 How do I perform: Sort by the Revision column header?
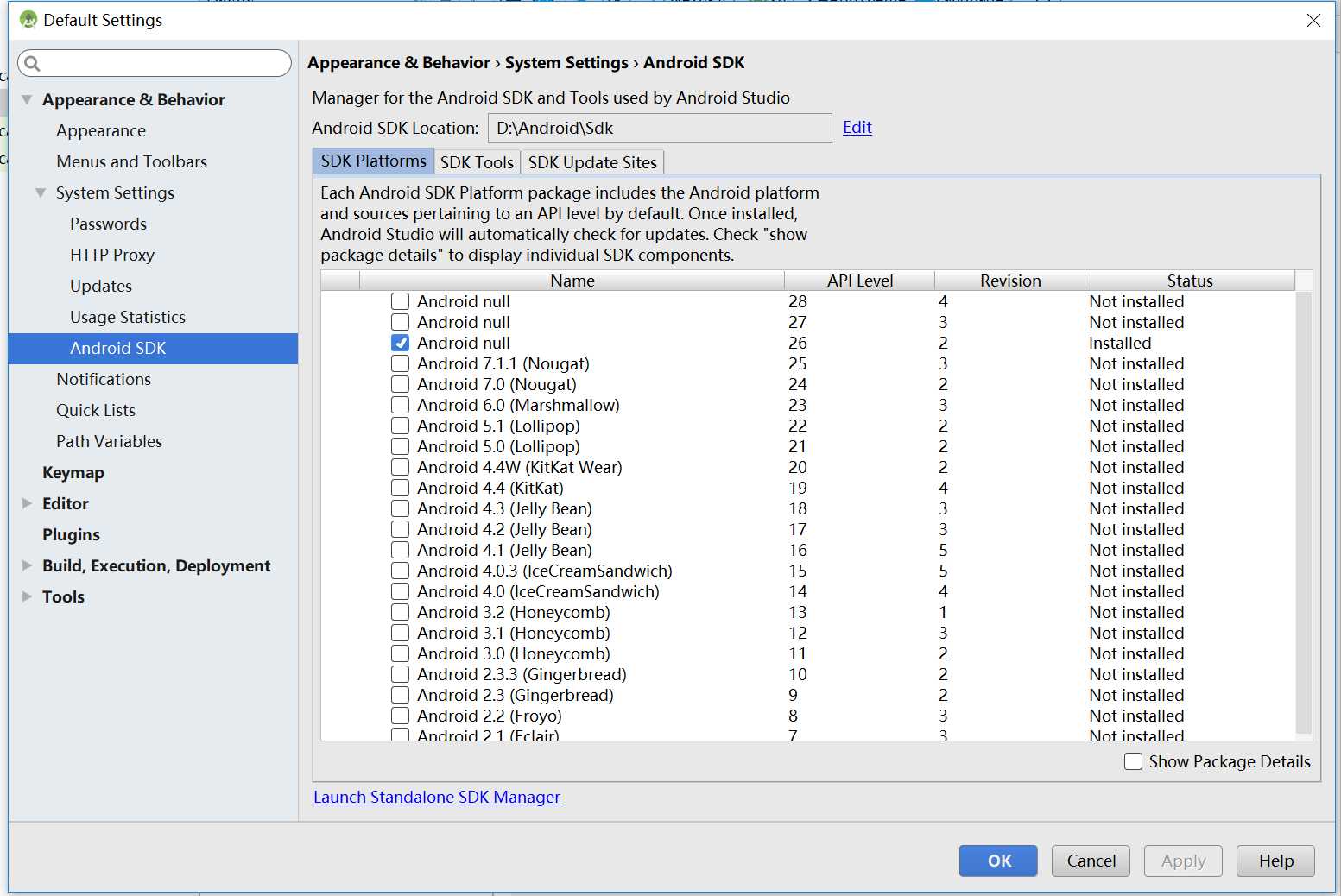coord(1009,281)
